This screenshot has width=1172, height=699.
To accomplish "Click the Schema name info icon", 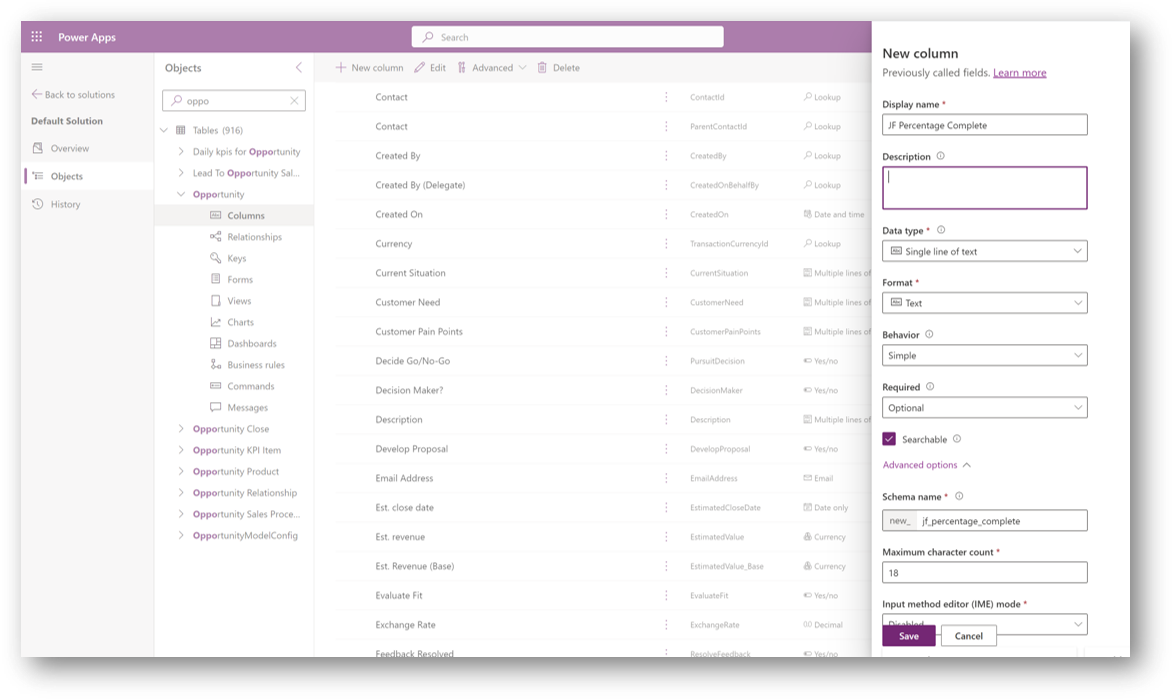I will pos(959,496).
